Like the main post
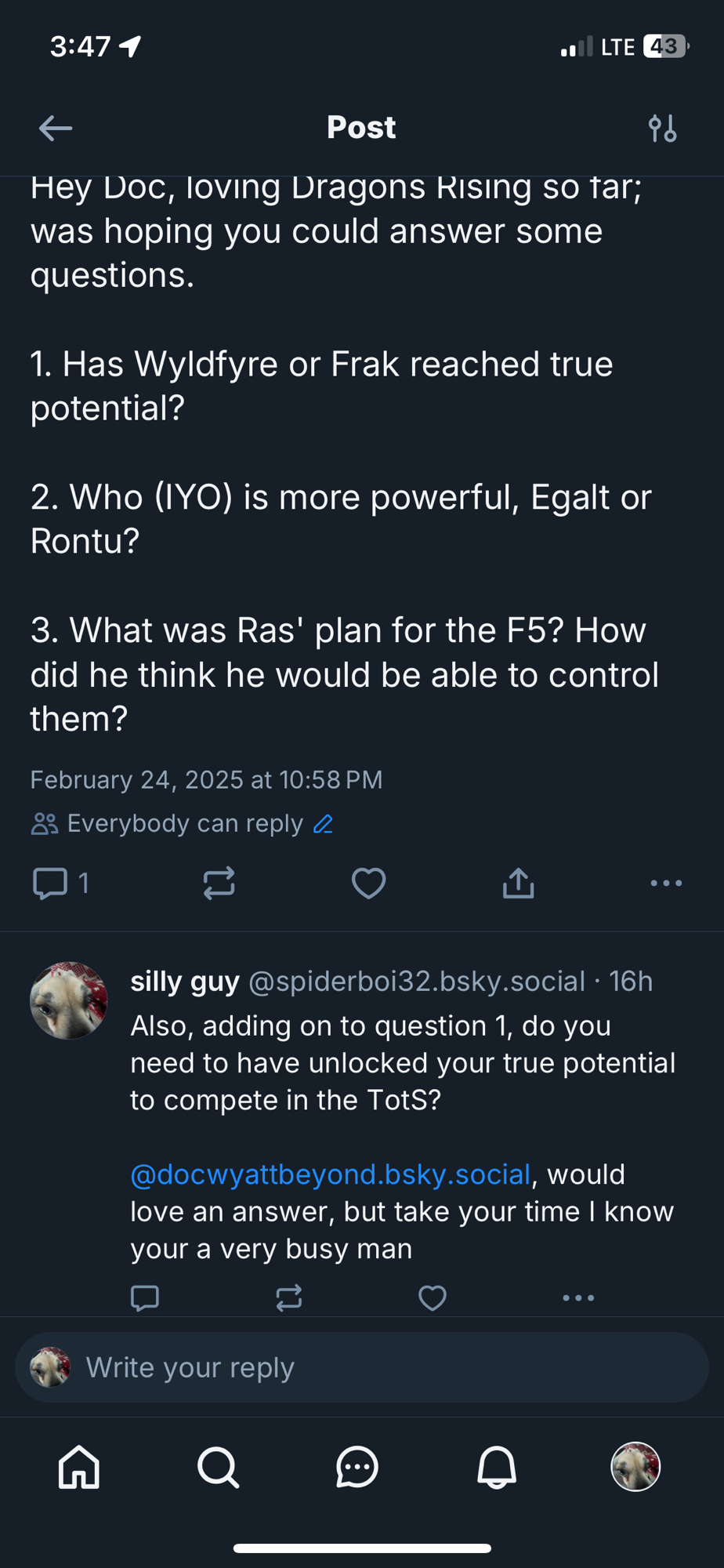 pos(368,884)
